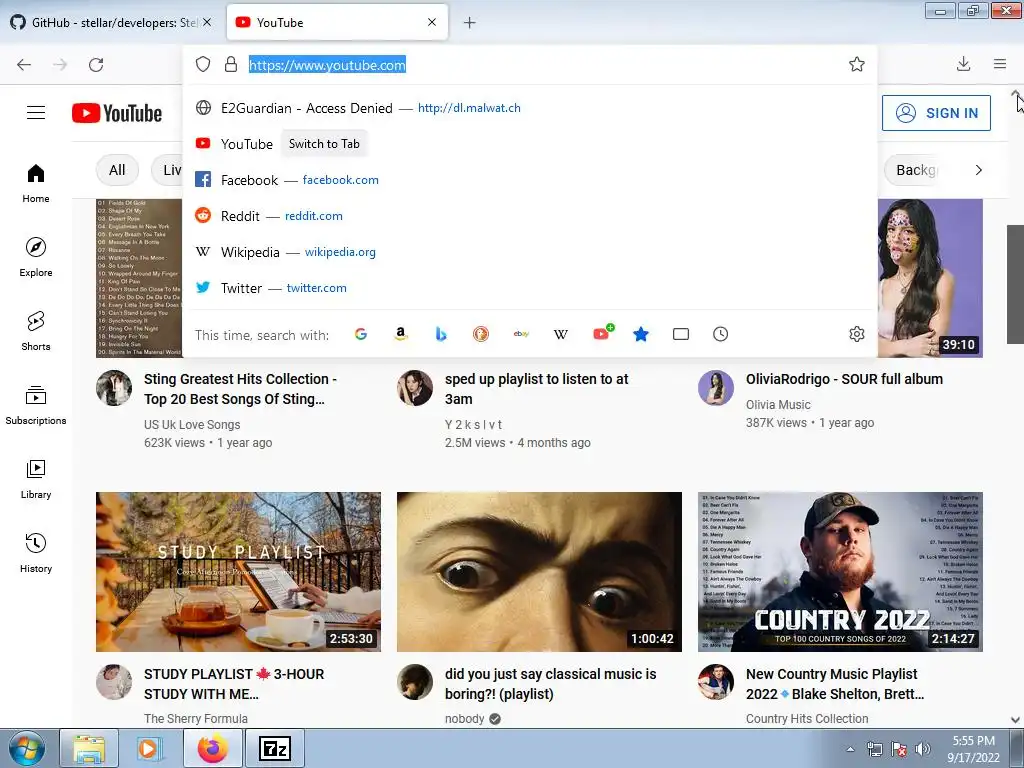Open the Firefox downloads icon

pyautogui.click(x=963, y=64)
